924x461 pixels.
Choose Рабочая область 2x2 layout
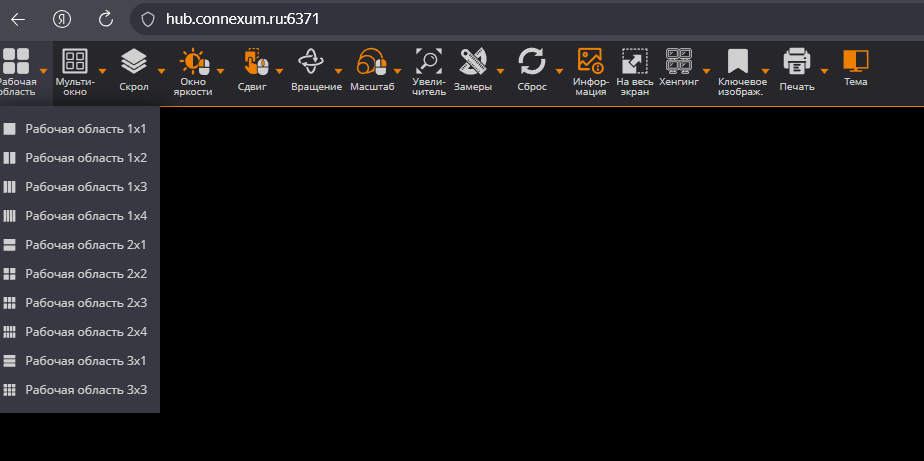click(x=80, y=274)
